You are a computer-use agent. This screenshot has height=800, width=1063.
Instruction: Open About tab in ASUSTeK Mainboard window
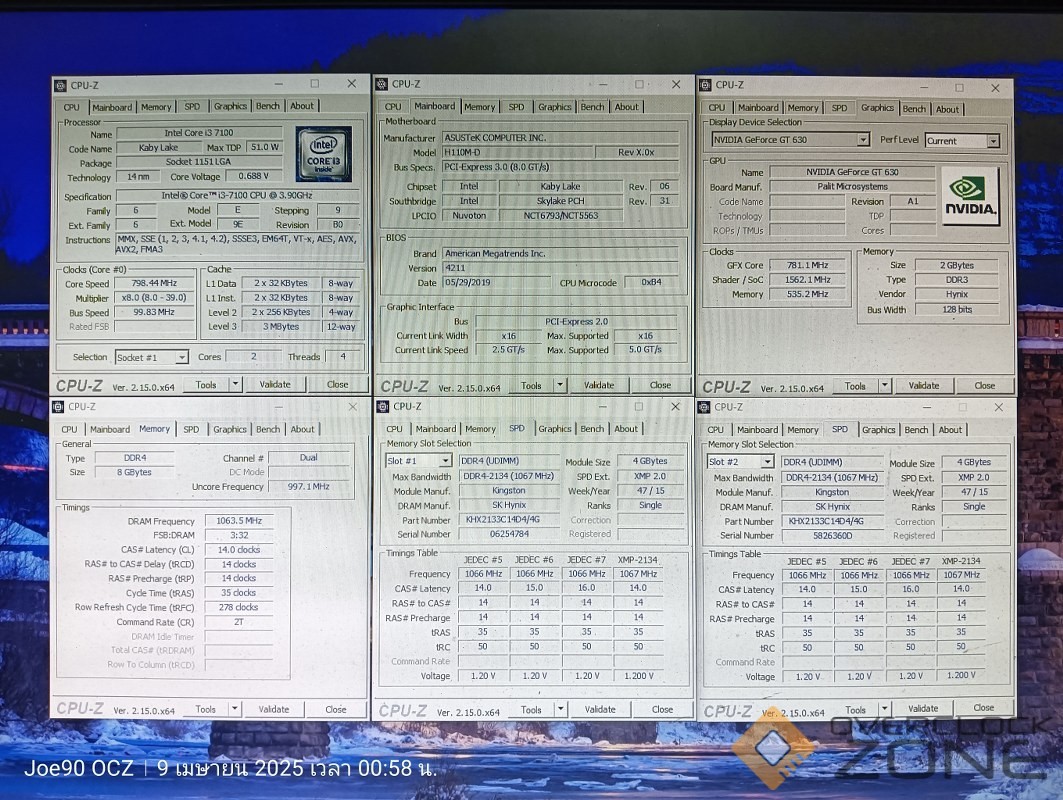[626, 107]
